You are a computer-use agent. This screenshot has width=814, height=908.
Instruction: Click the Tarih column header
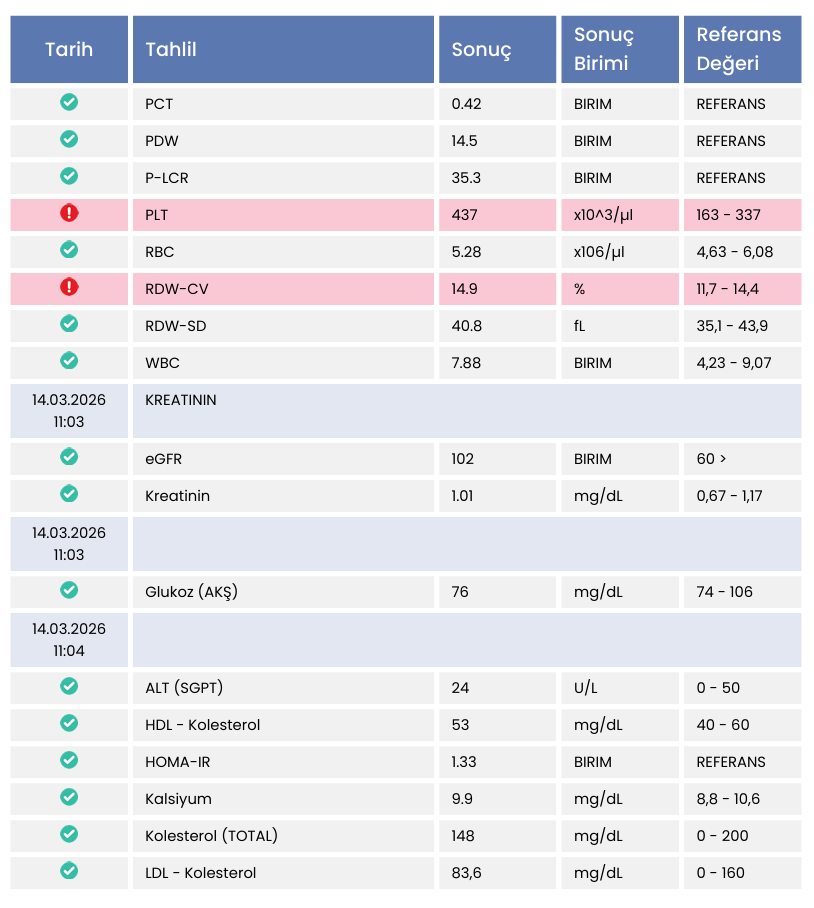pyautogui.click(x=69, y=49)
